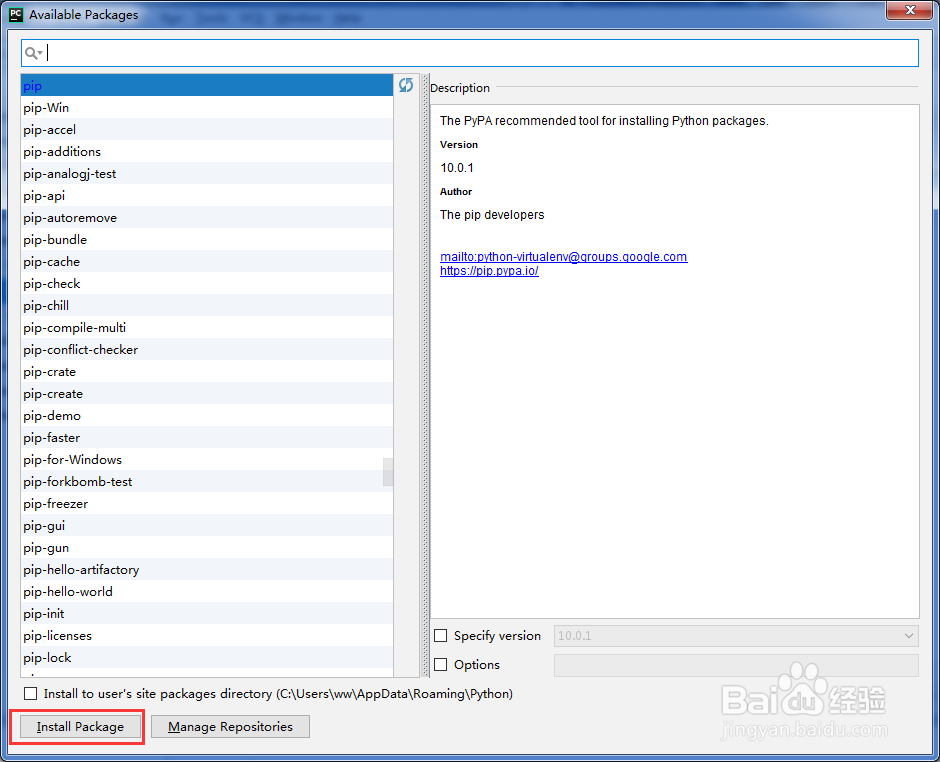Select the pip-accel package
Screen dimensions: 940x762
[x=207, y=129]
